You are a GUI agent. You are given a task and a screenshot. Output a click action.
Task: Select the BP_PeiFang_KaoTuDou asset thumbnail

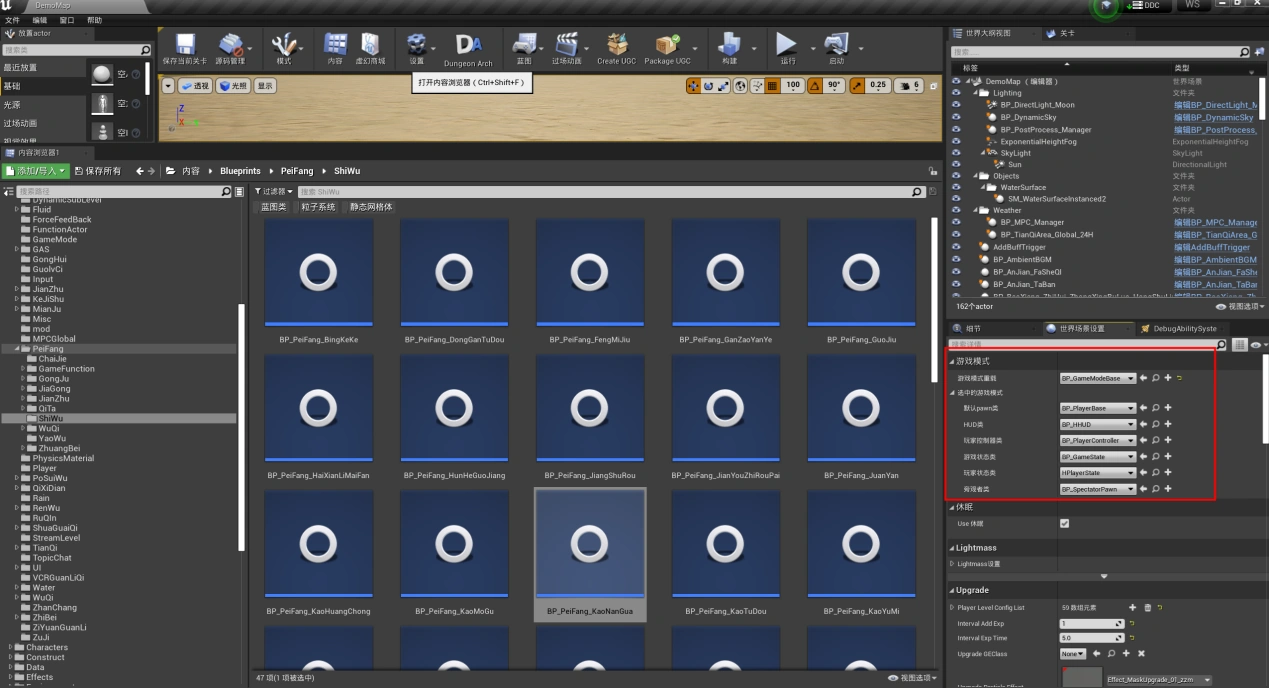click(725, 545)
